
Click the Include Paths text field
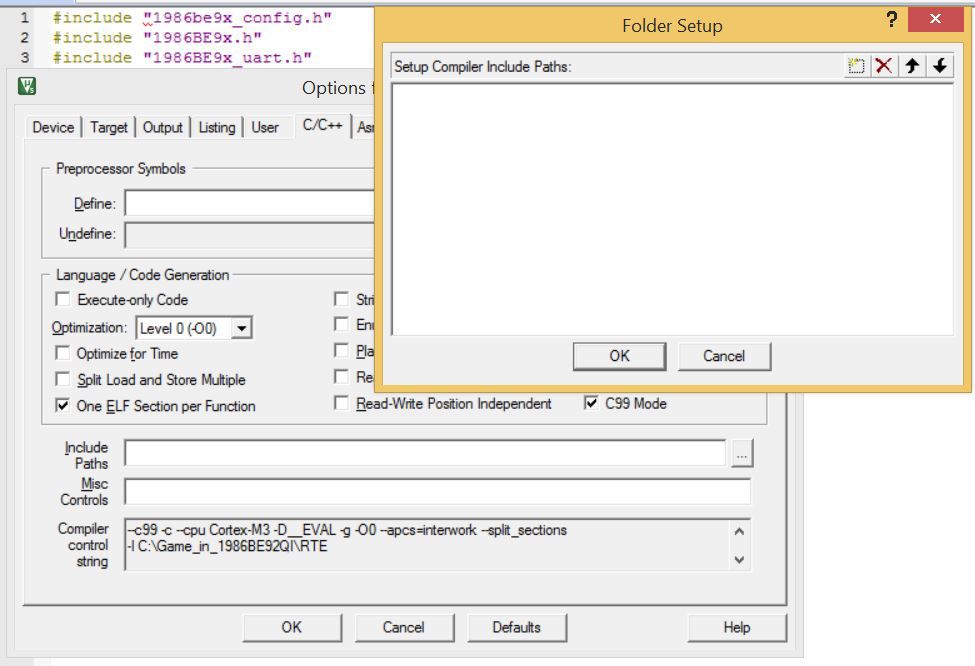pyautogui.click(x=425, y=453)
